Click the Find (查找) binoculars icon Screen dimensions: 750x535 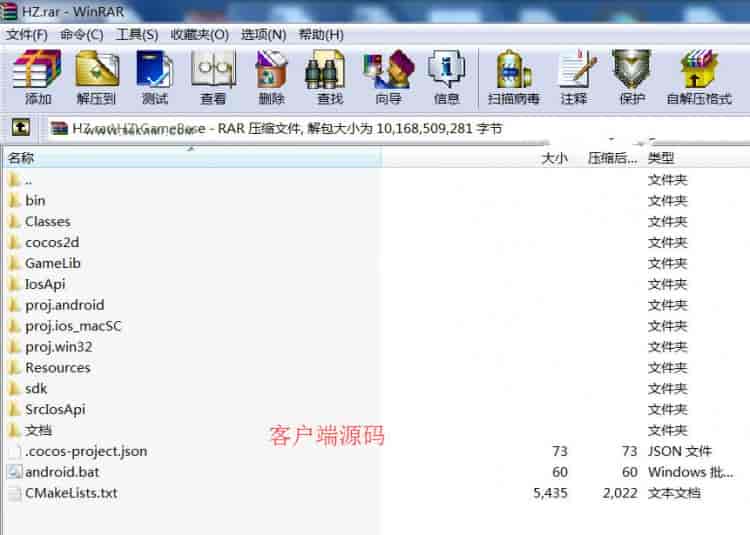tap(330, 77)
